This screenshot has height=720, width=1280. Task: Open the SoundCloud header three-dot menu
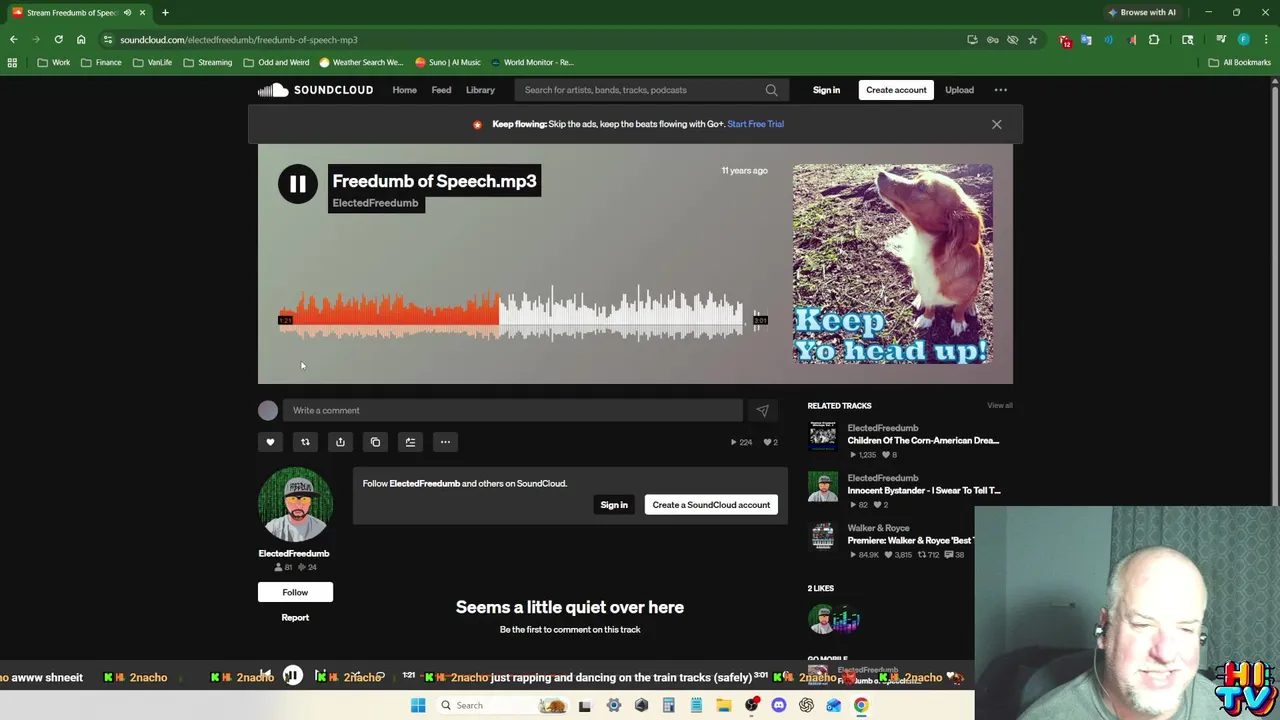coord(1000,90)
